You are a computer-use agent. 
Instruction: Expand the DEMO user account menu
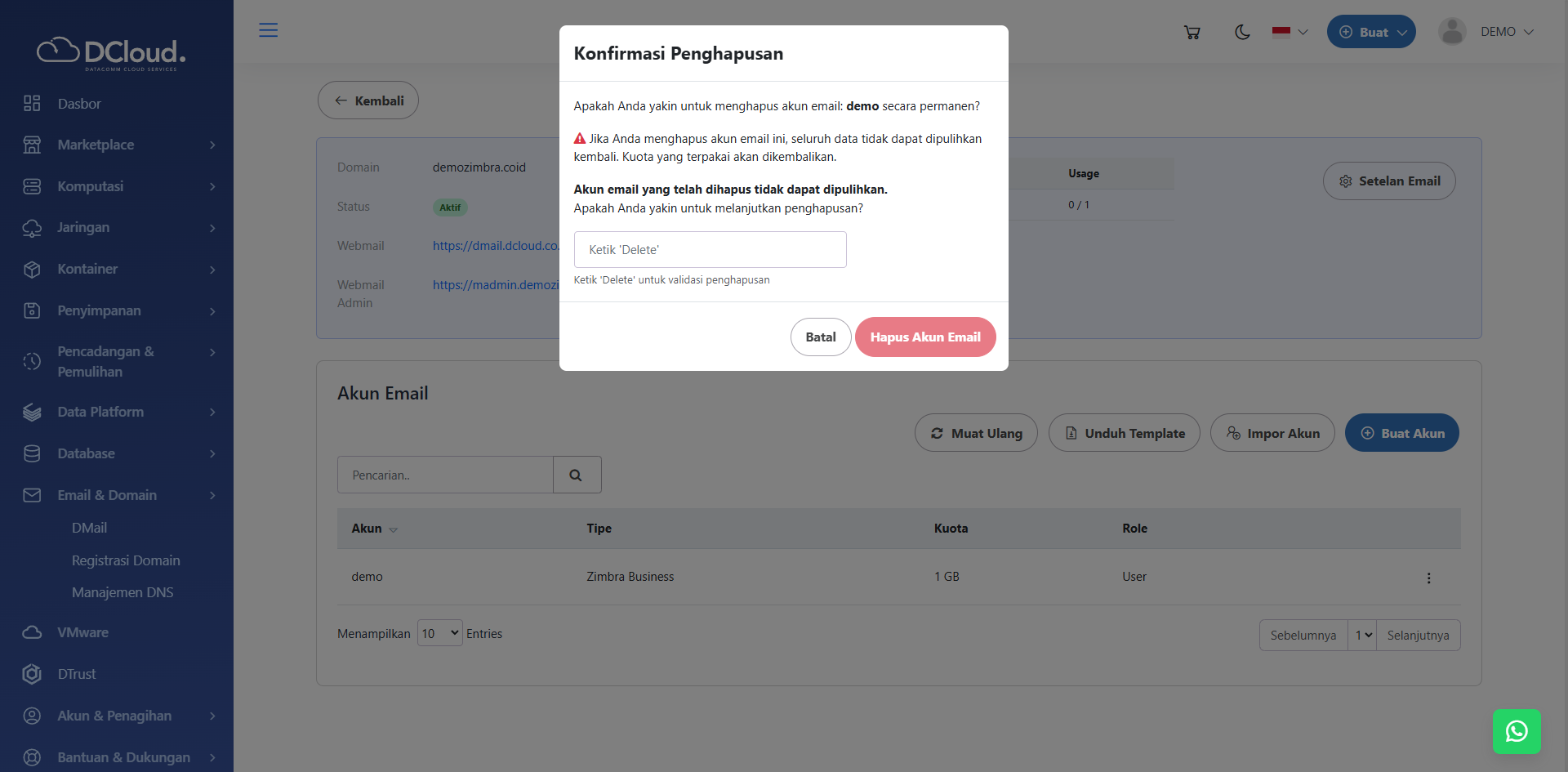point(1486,32)
